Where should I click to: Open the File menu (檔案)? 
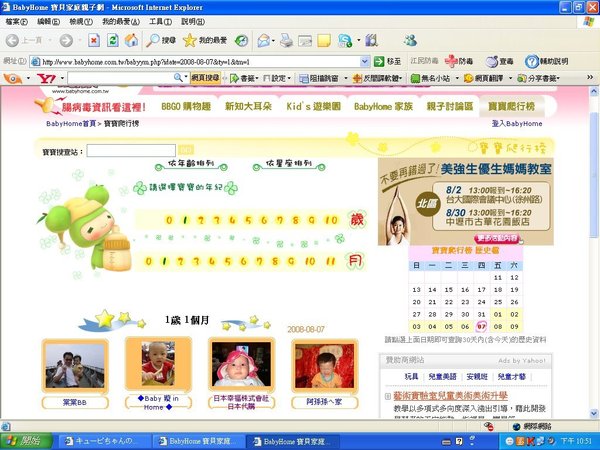(16, 22)
